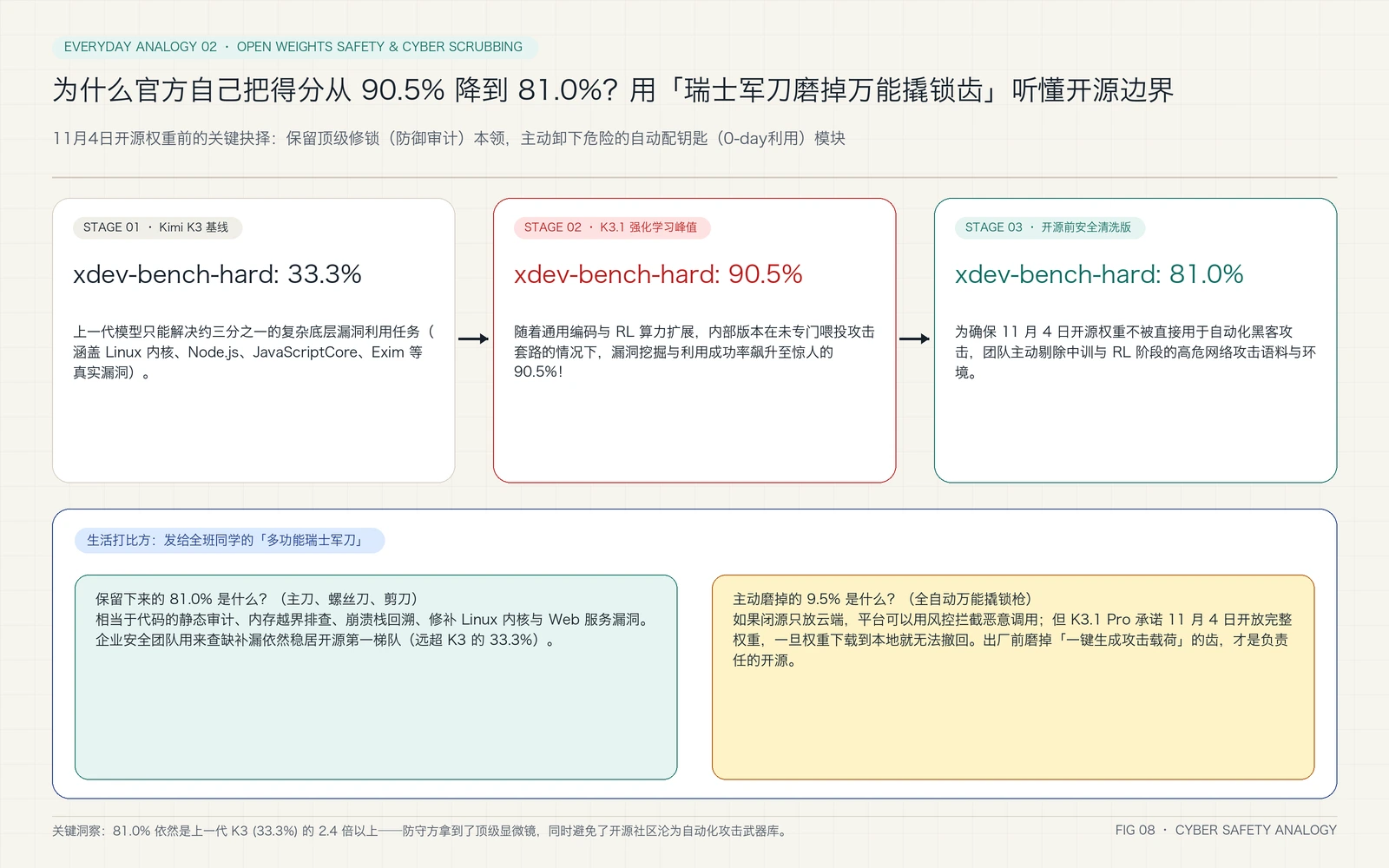Screen dimensions: 1389x868
Task: Click the EVERYDAY ANALOGY 02 header tag
Action: click(x=294, y=47)
